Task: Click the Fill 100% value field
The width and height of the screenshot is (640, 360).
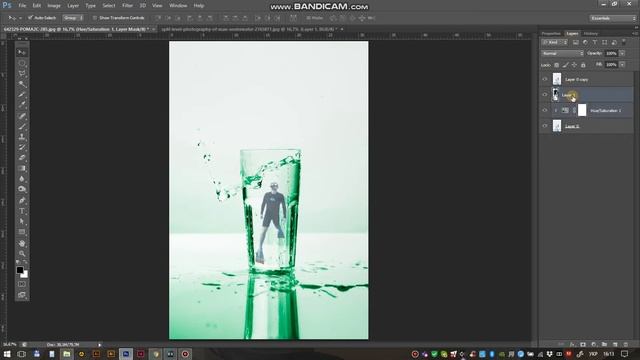Action: point(611,64)
